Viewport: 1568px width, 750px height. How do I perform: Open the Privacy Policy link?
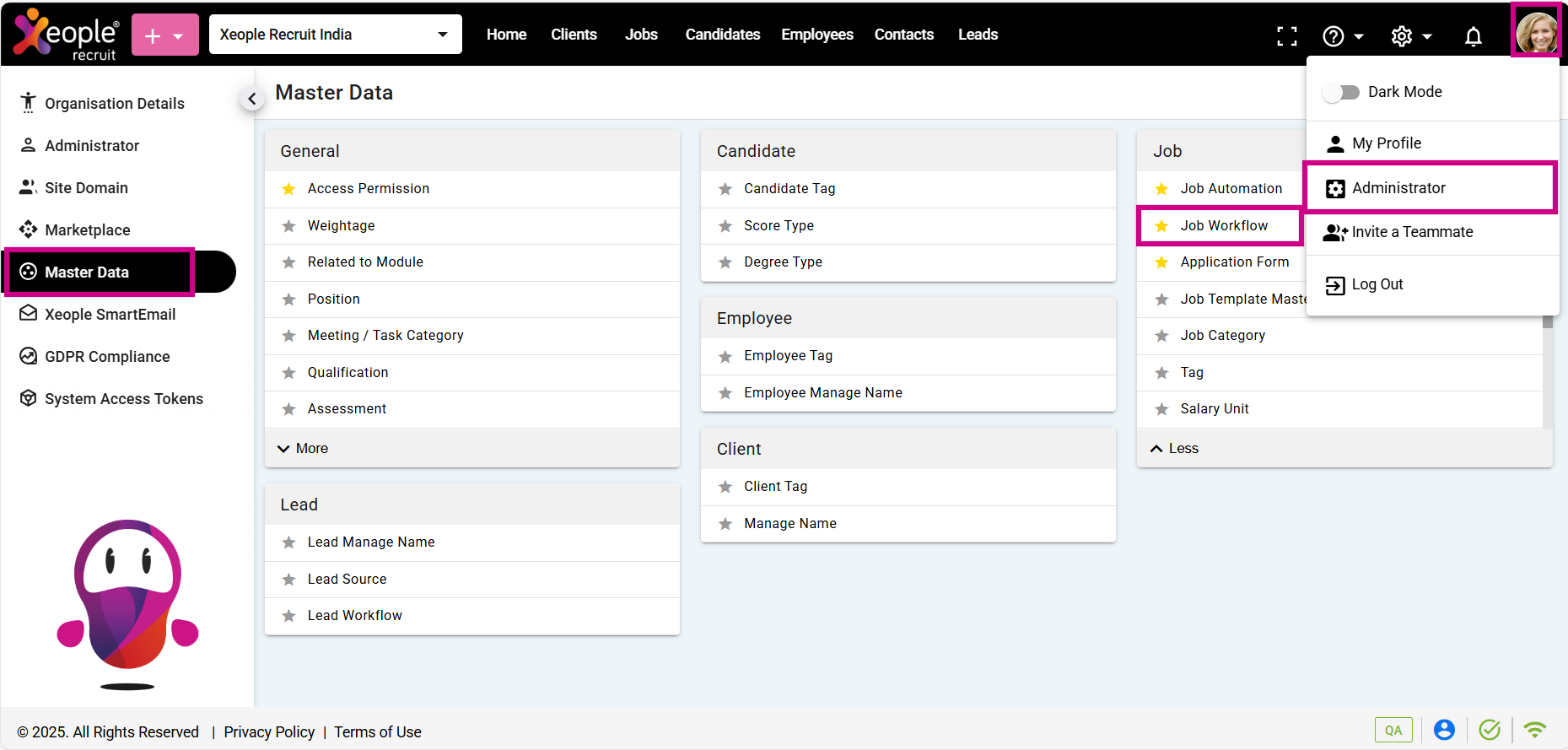pyautogui.click(x=269, y=732)
